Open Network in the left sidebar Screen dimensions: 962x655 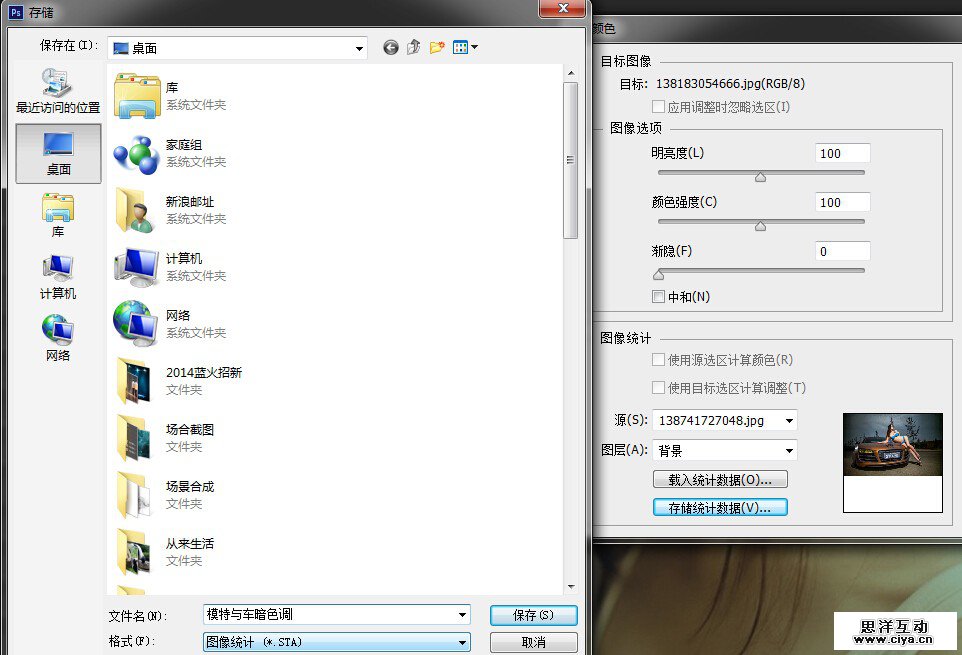point(58,338)
